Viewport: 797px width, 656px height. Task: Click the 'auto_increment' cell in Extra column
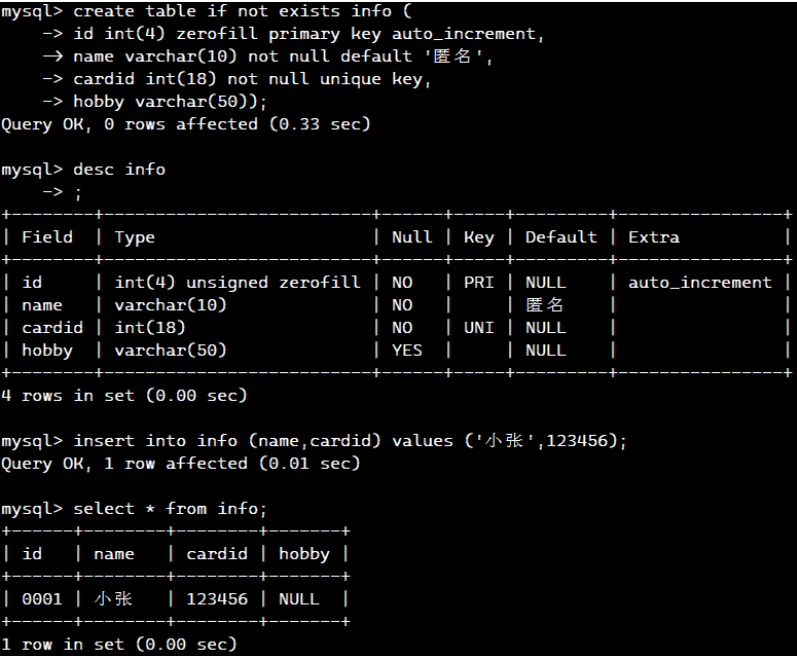[x=700, y=283]
